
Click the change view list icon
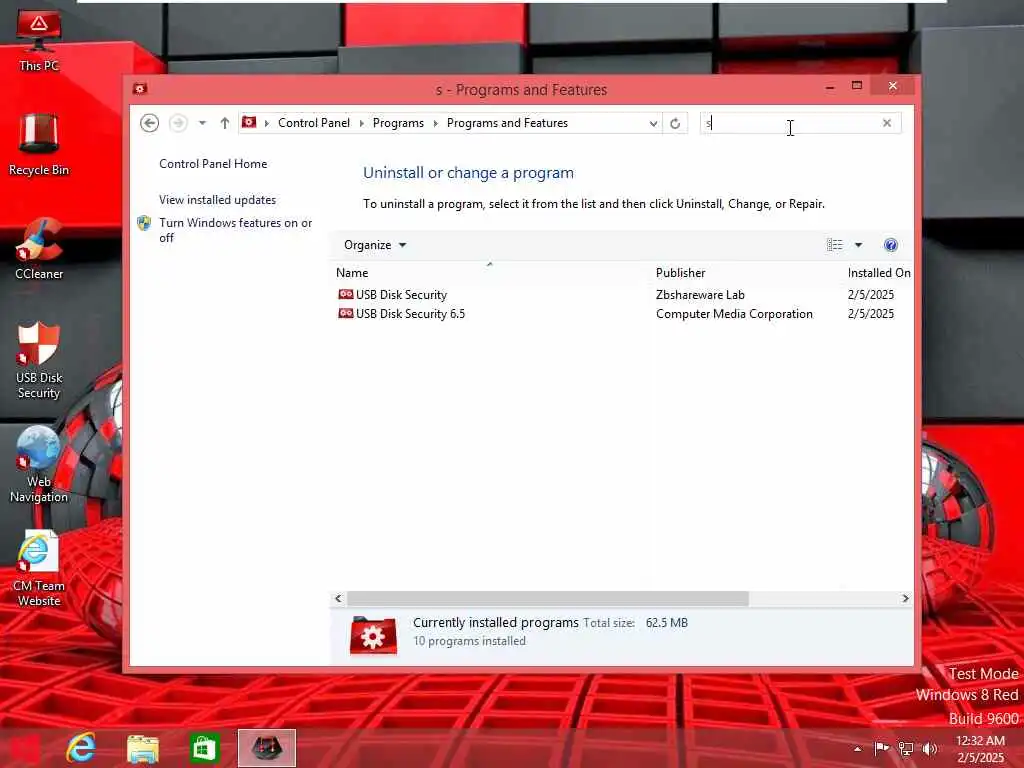click(835, 245)
